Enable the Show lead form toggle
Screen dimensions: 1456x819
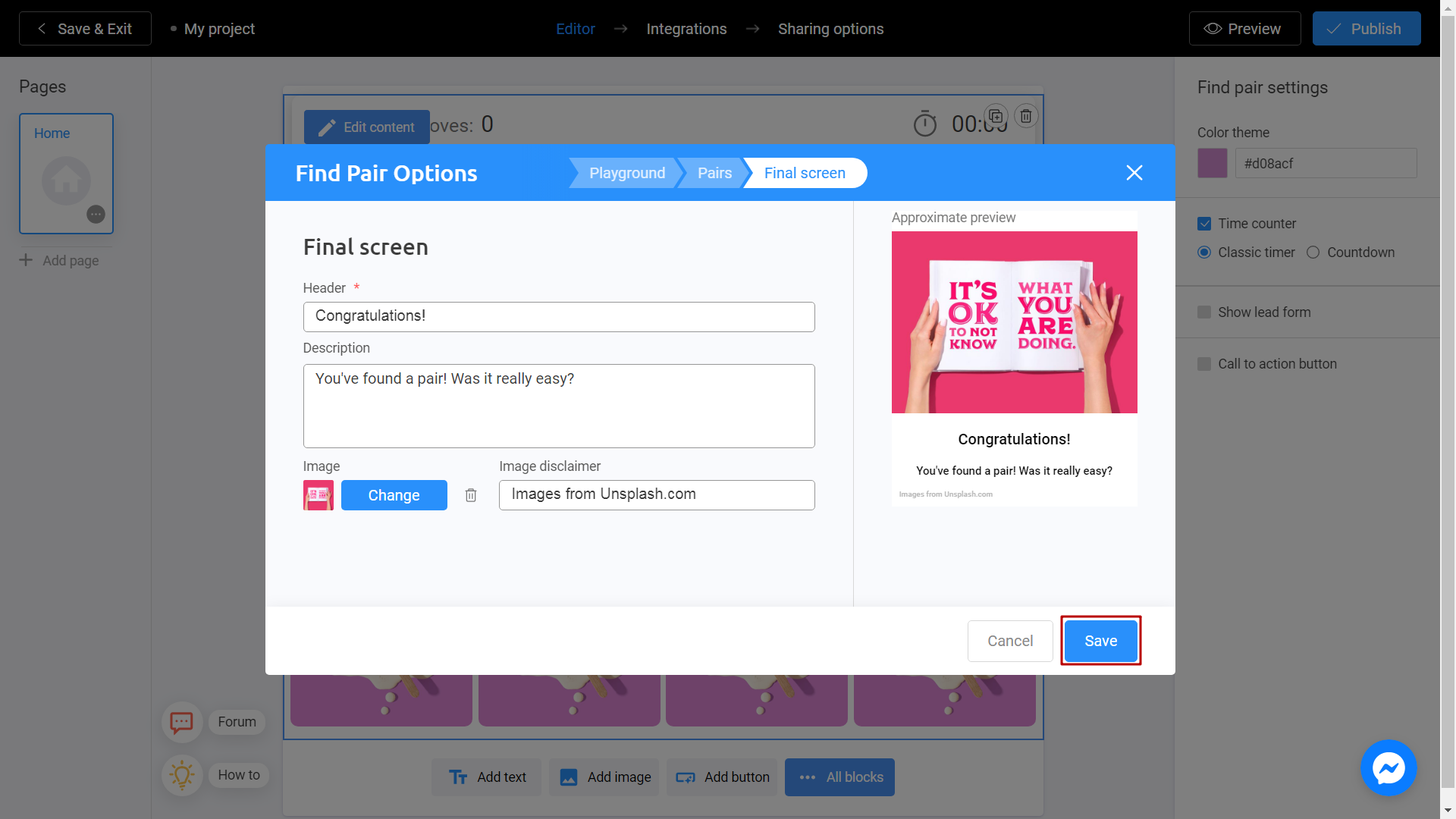click(x=1204, y=311)
